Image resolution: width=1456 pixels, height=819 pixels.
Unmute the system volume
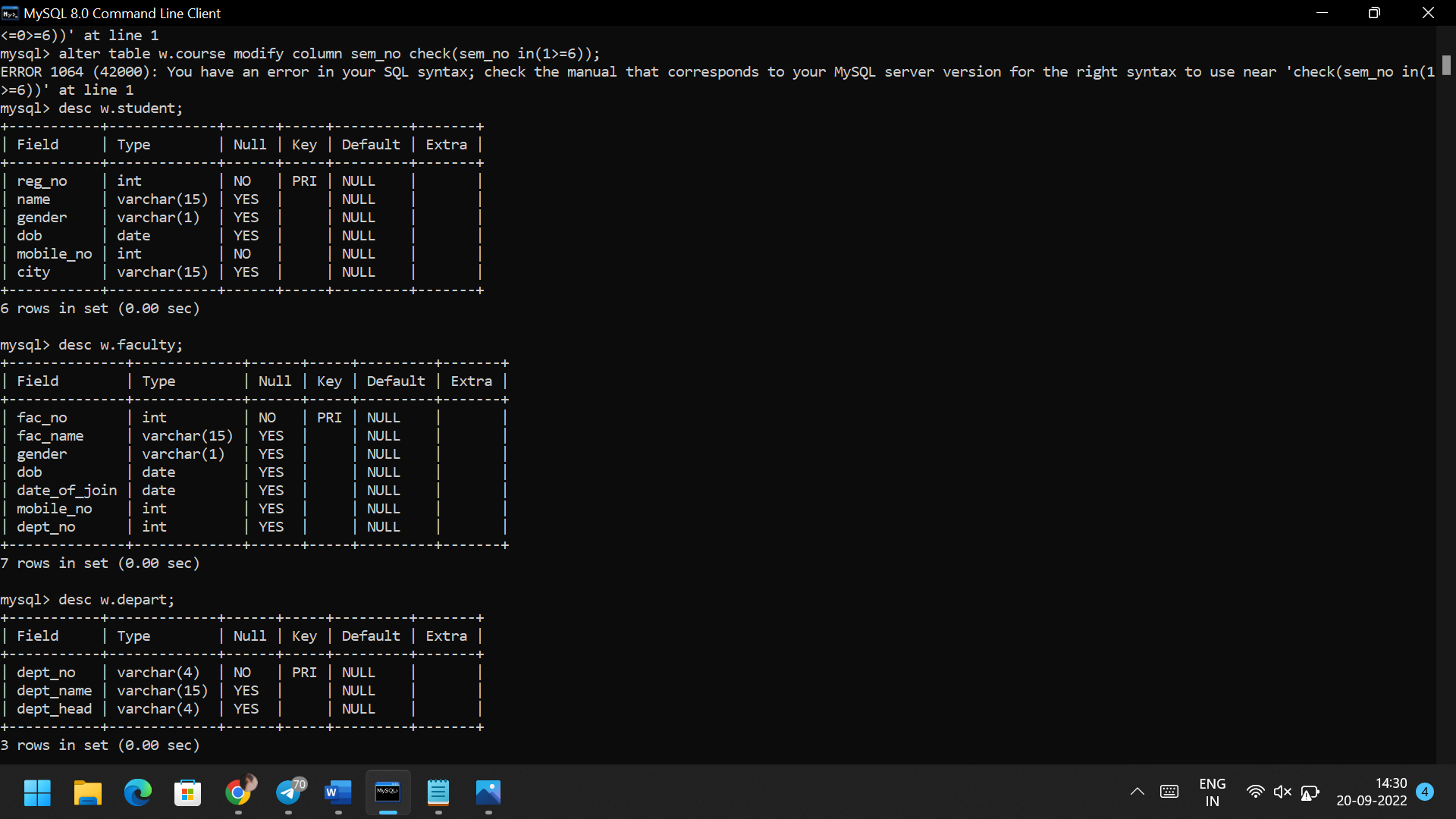pos(1283,792)
